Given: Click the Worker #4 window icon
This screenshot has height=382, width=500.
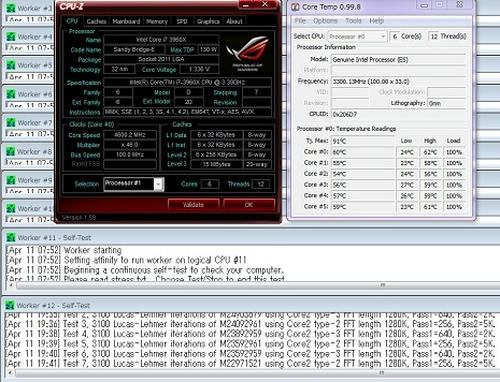Looking at the screenshot, I should 11,37.
